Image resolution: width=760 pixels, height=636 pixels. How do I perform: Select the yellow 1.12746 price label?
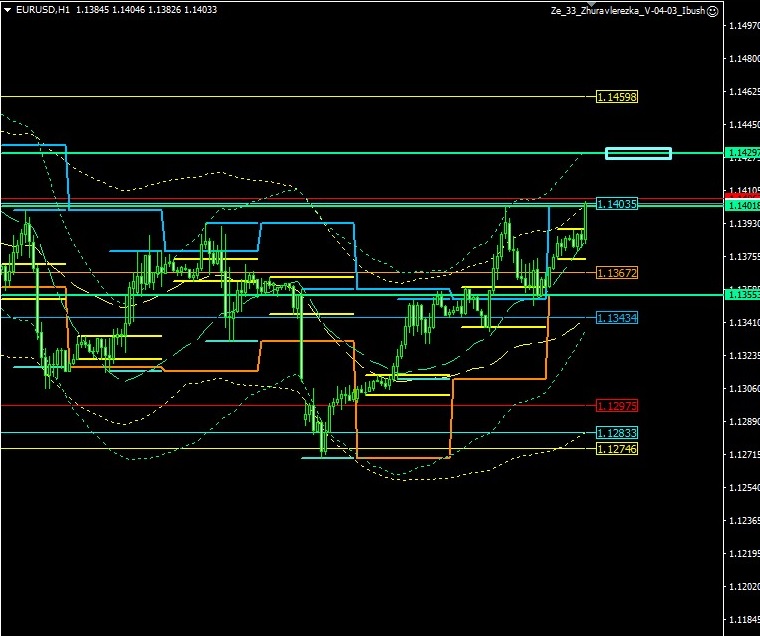point(616,449)
